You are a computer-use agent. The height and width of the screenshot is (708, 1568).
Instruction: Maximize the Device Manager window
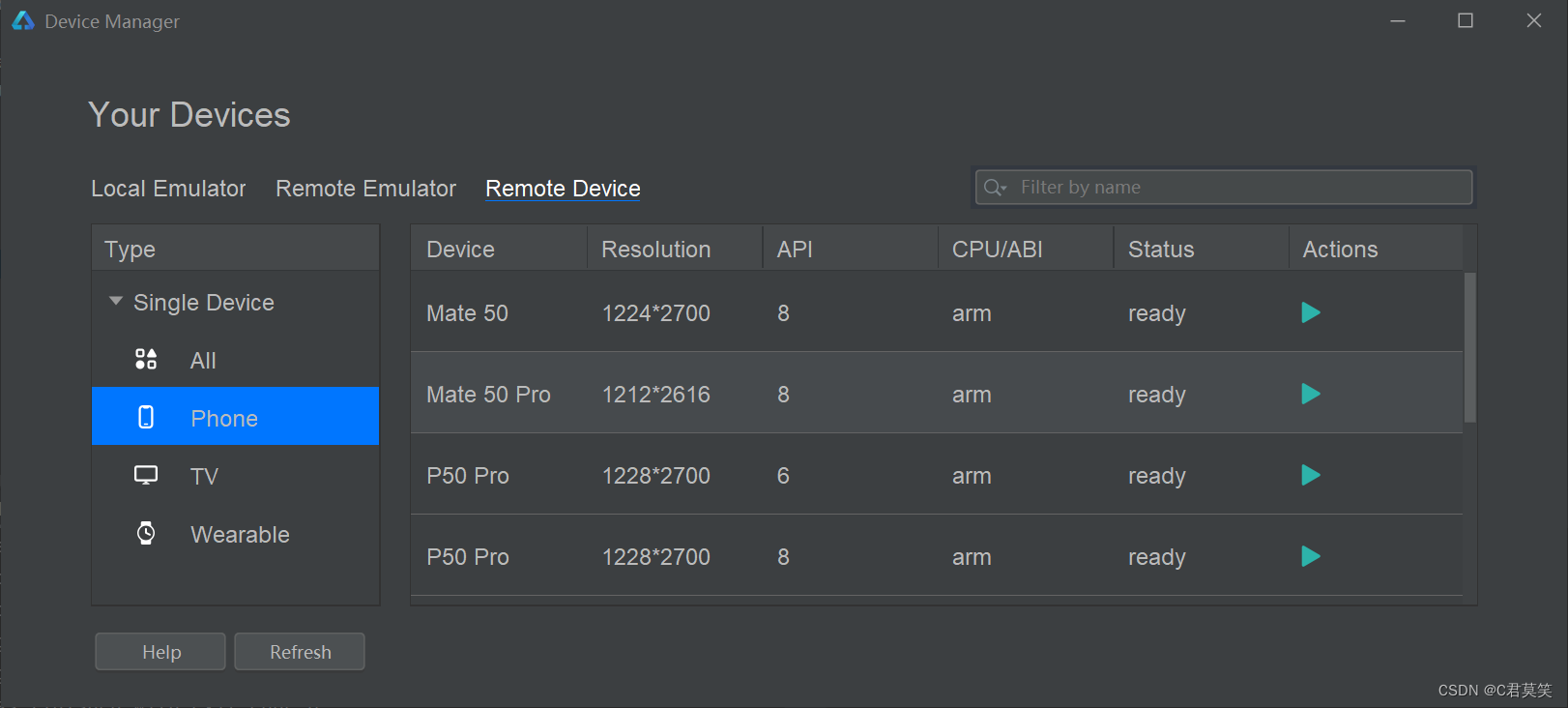1466,20
